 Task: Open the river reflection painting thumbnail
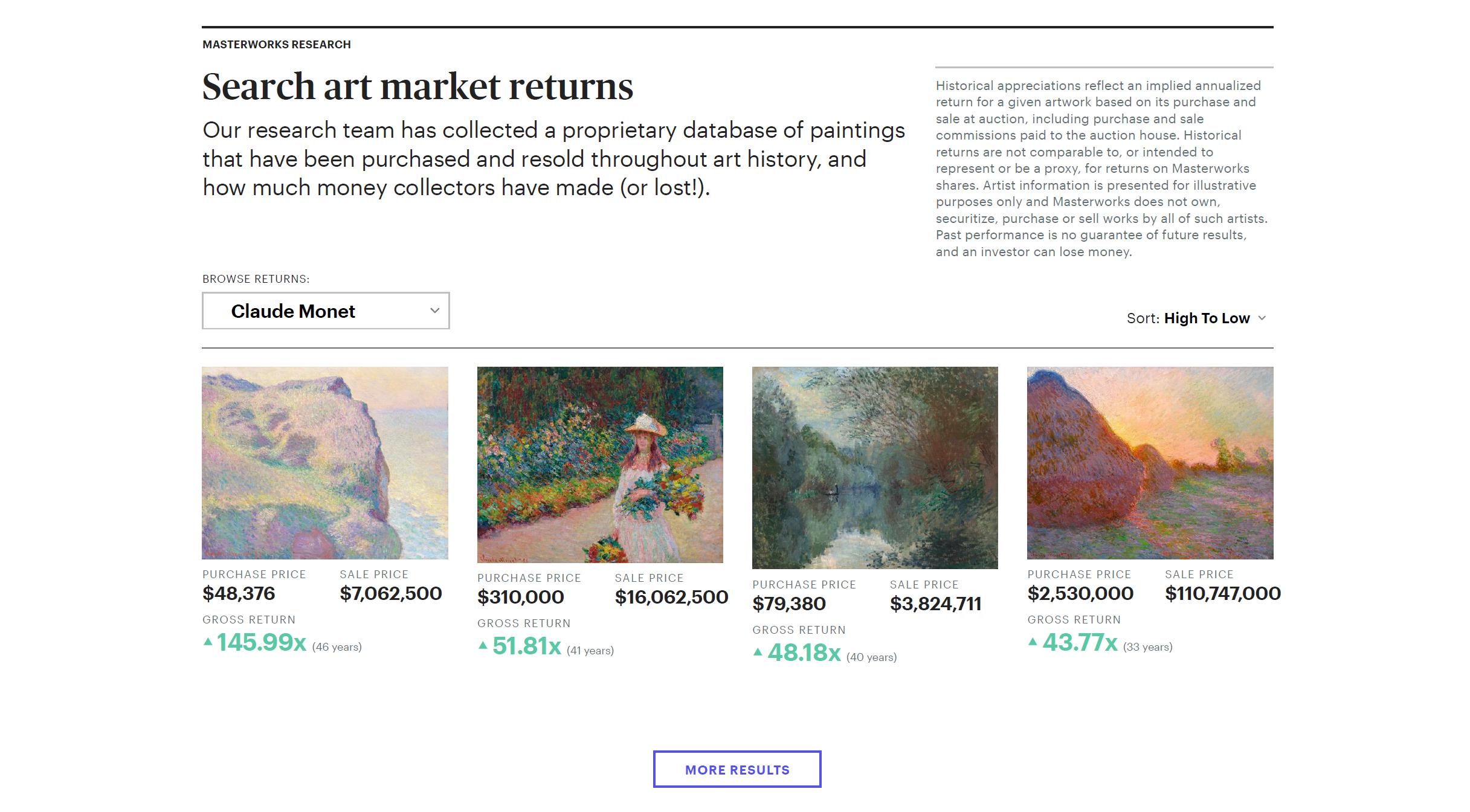pos(875,468)
